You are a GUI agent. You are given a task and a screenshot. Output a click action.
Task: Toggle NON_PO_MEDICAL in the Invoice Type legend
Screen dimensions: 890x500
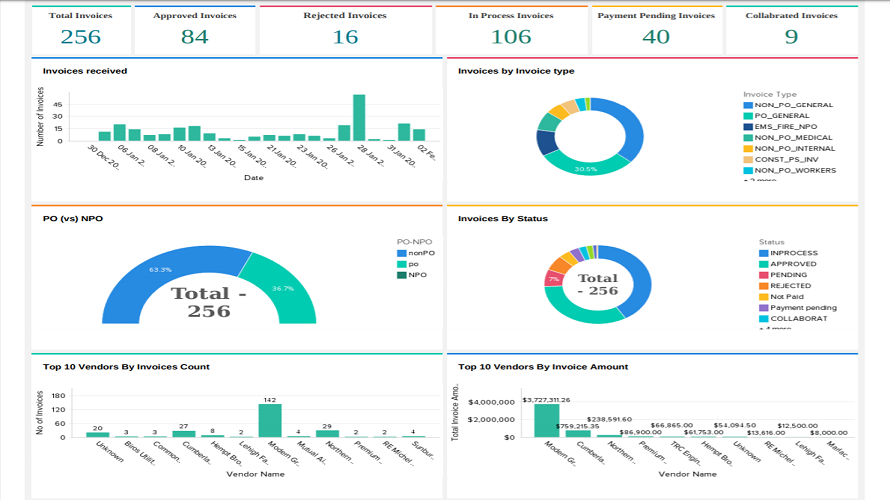pyautogui.click(x=788, y=137)
